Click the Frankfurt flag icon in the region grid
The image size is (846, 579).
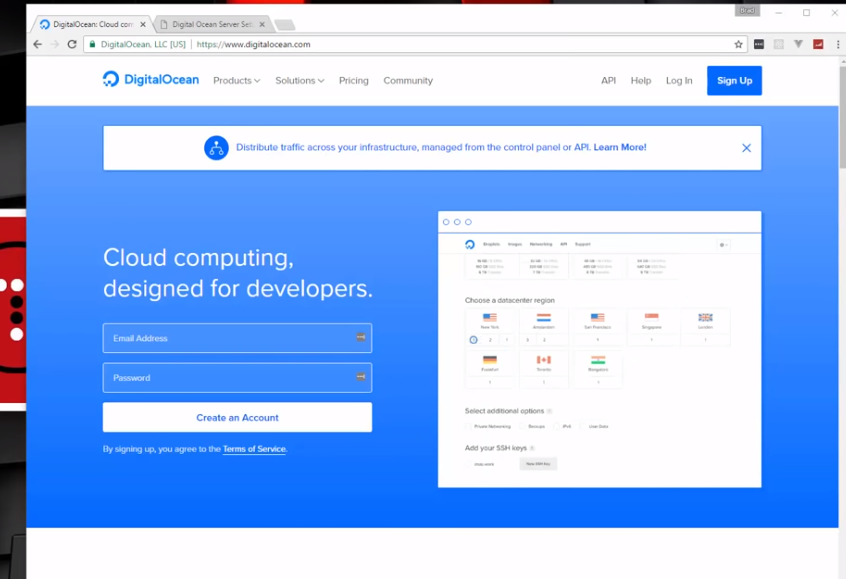point(489,358)
